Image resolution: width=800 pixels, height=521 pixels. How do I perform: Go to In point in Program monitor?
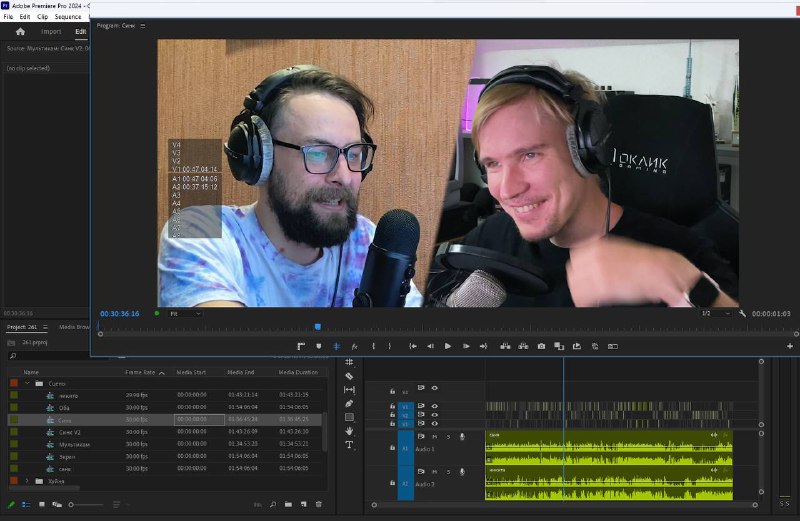pyautogui.click(x=413, y=346)
